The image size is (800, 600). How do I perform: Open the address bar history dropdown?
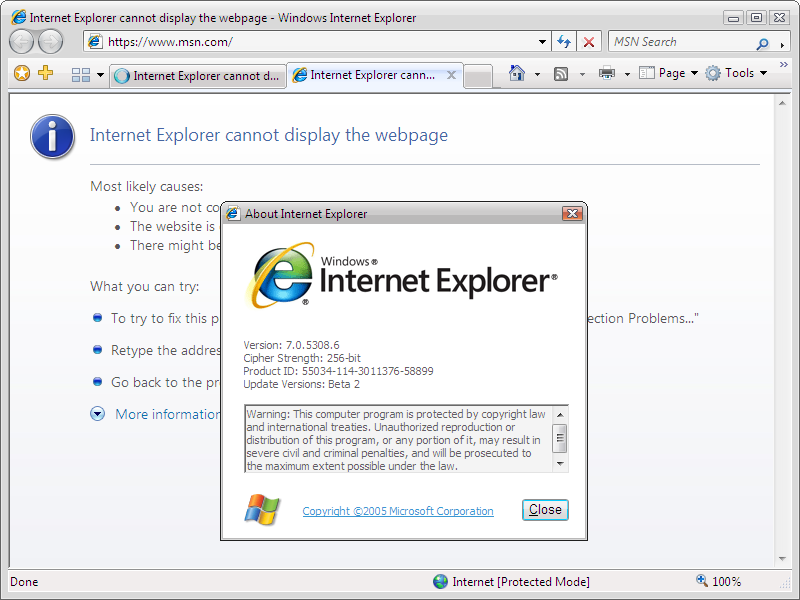(x=542, y=42)
